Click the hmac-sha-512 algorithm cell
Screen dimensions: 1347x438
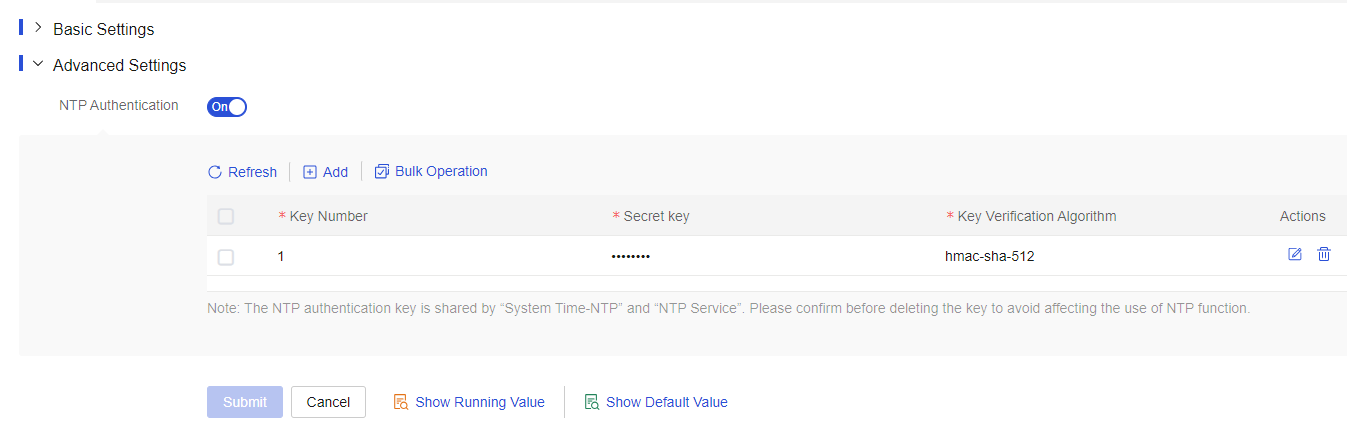[x=990, y=256]
